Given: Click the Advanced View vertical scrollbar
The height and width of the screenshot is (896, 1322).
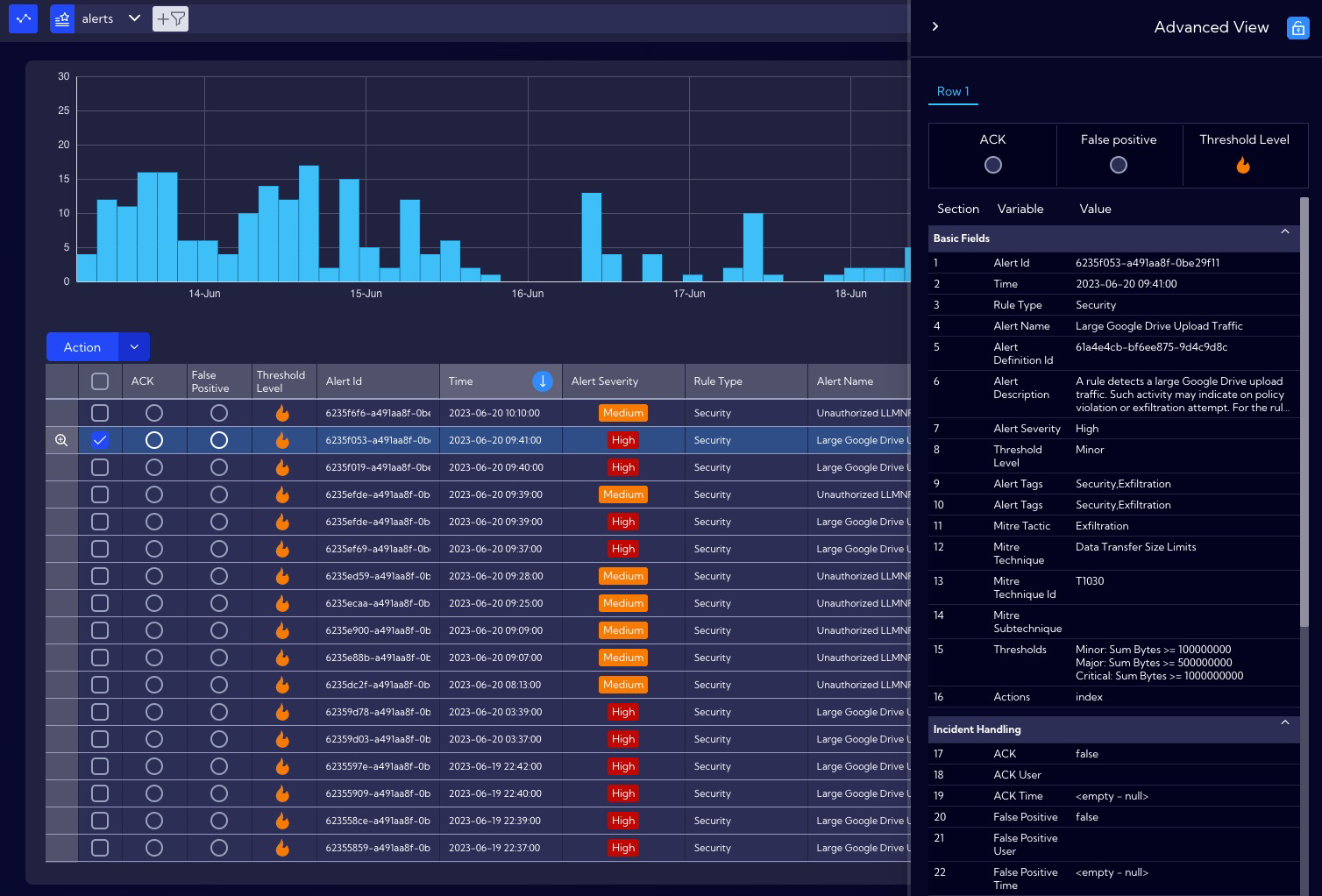Looking at the screenshot, I should 1304,412.
